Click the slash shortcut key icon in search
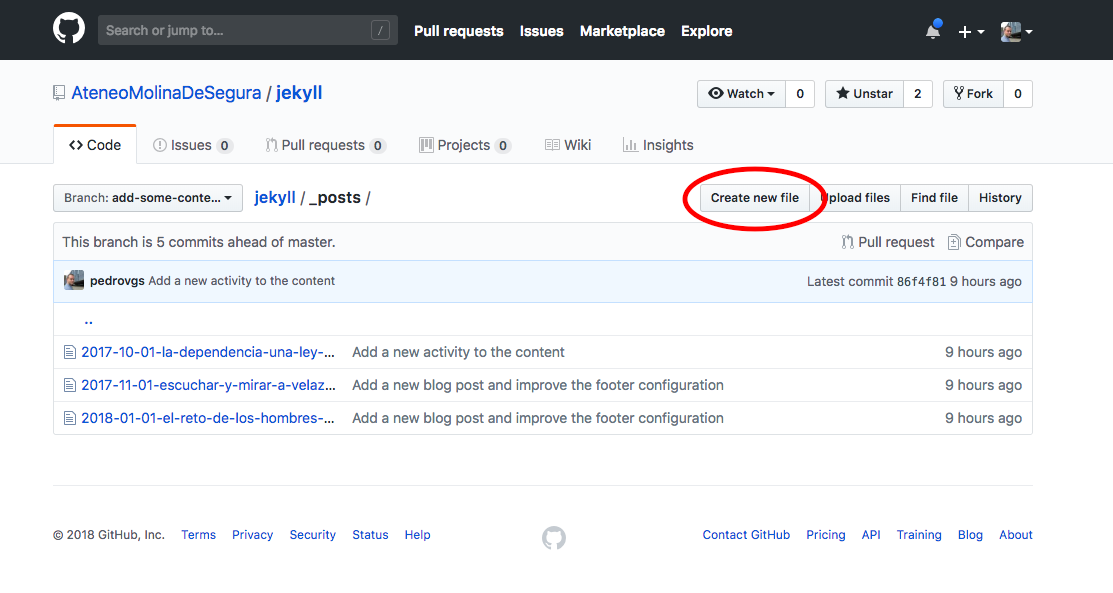Viewport: 1113px width, 593px height. (x=380, y=31)
